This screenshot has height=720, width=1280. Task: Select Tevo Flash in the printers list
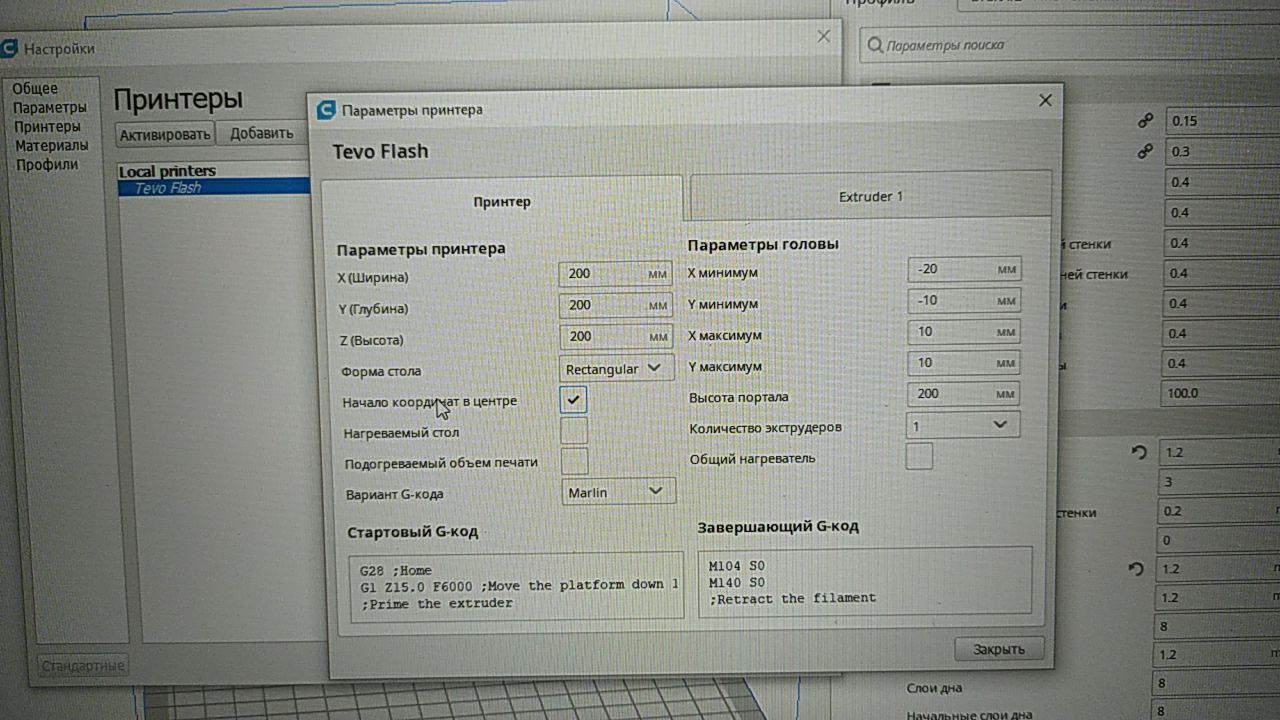tap(214, 187)
